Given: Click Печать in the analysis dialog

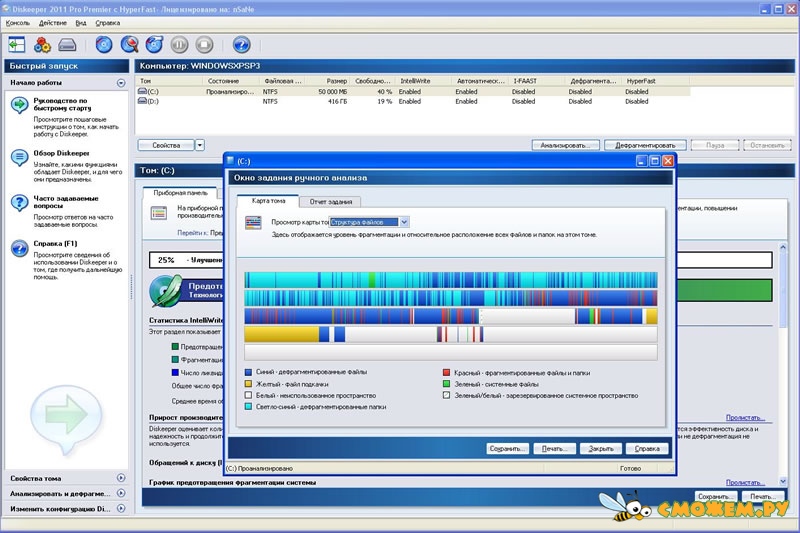Looking at the screenshot, I should click(555, 449).
